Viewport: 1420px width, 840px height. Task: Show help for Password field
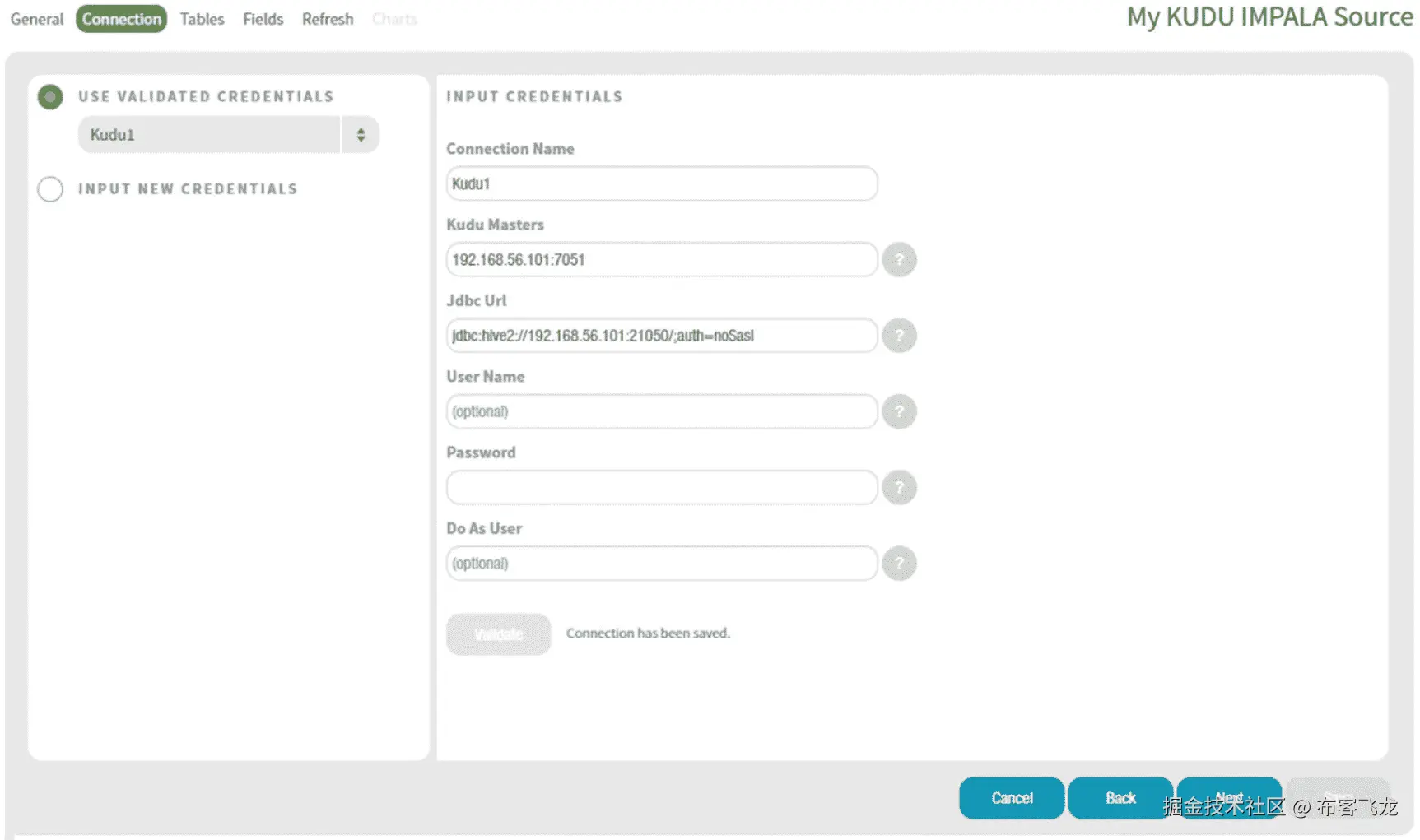[899, 487]
